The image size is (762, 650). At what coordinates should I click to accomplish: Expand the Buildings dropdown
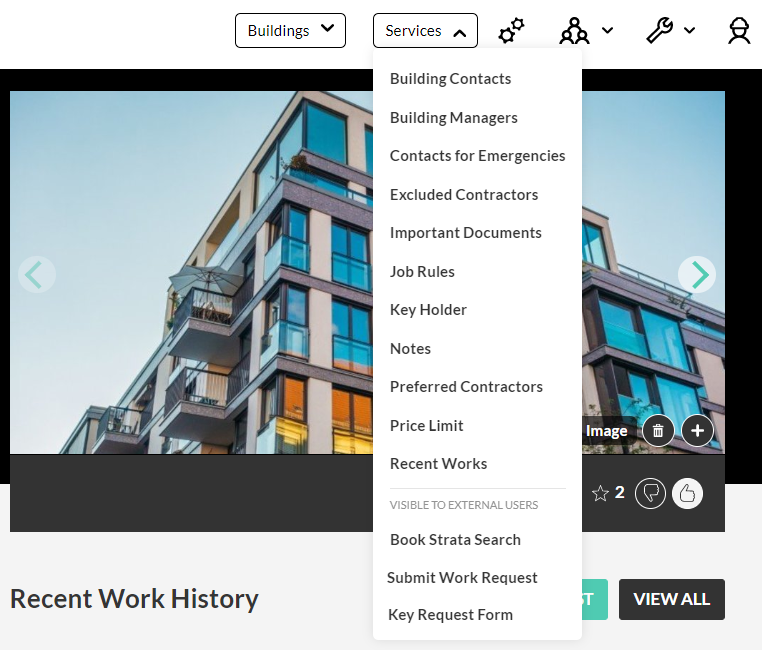tap(290, 31)
